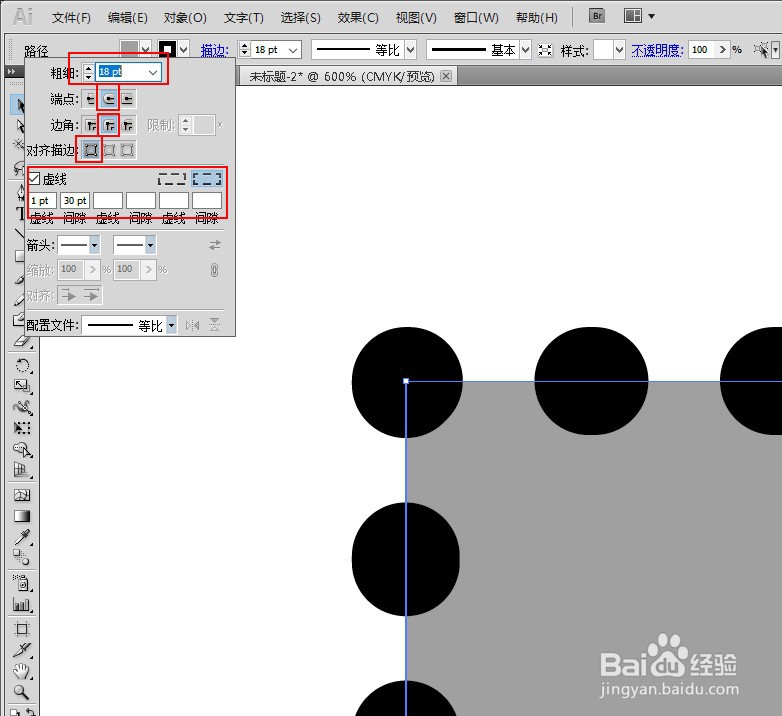This screenshot has height=716, width=782.
Task: Open opacity slider arrow
Action: click(x=722, y=49)
